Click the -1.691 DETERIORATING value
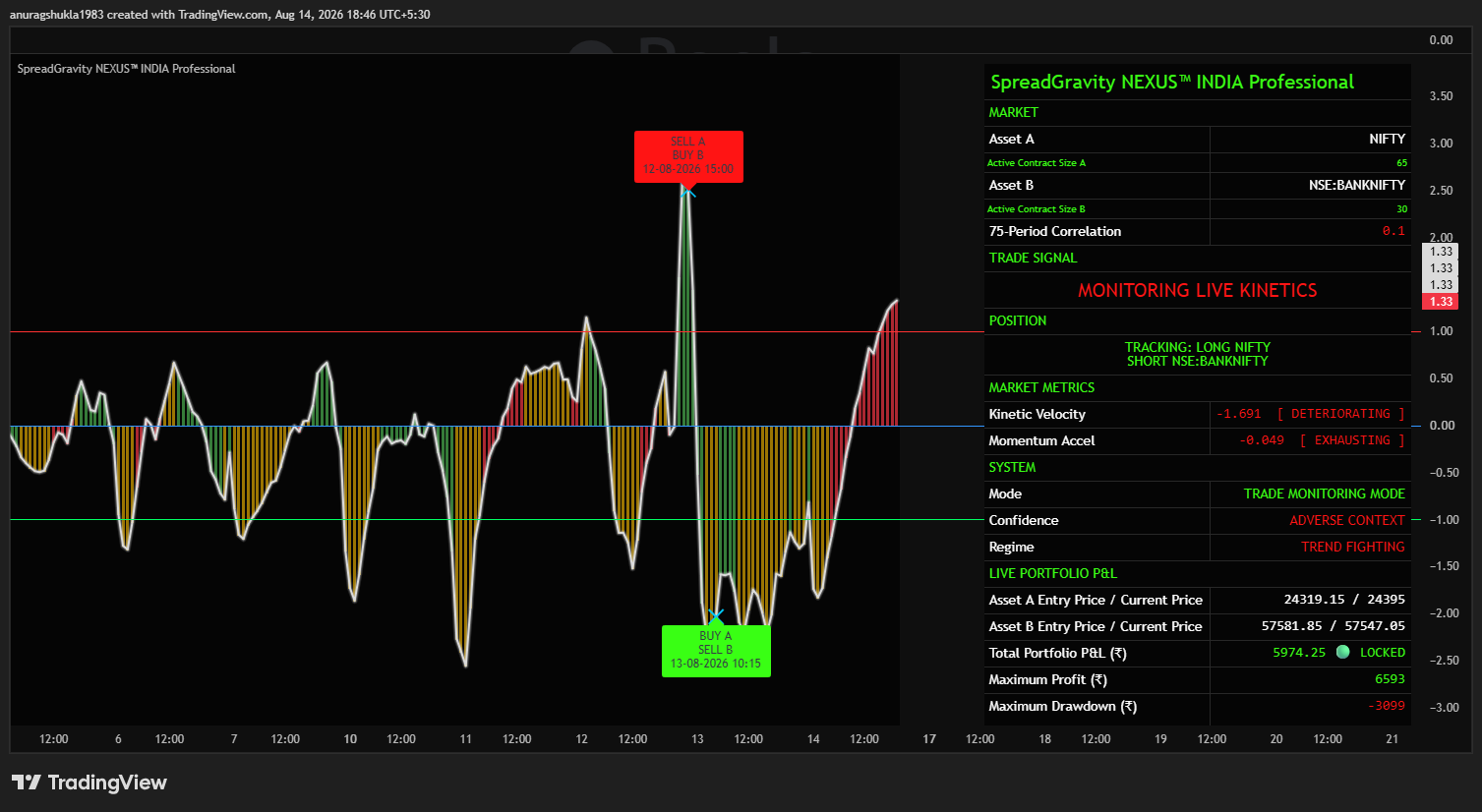The height and width of the screenshot is (812, 1482). (1311, 415)
